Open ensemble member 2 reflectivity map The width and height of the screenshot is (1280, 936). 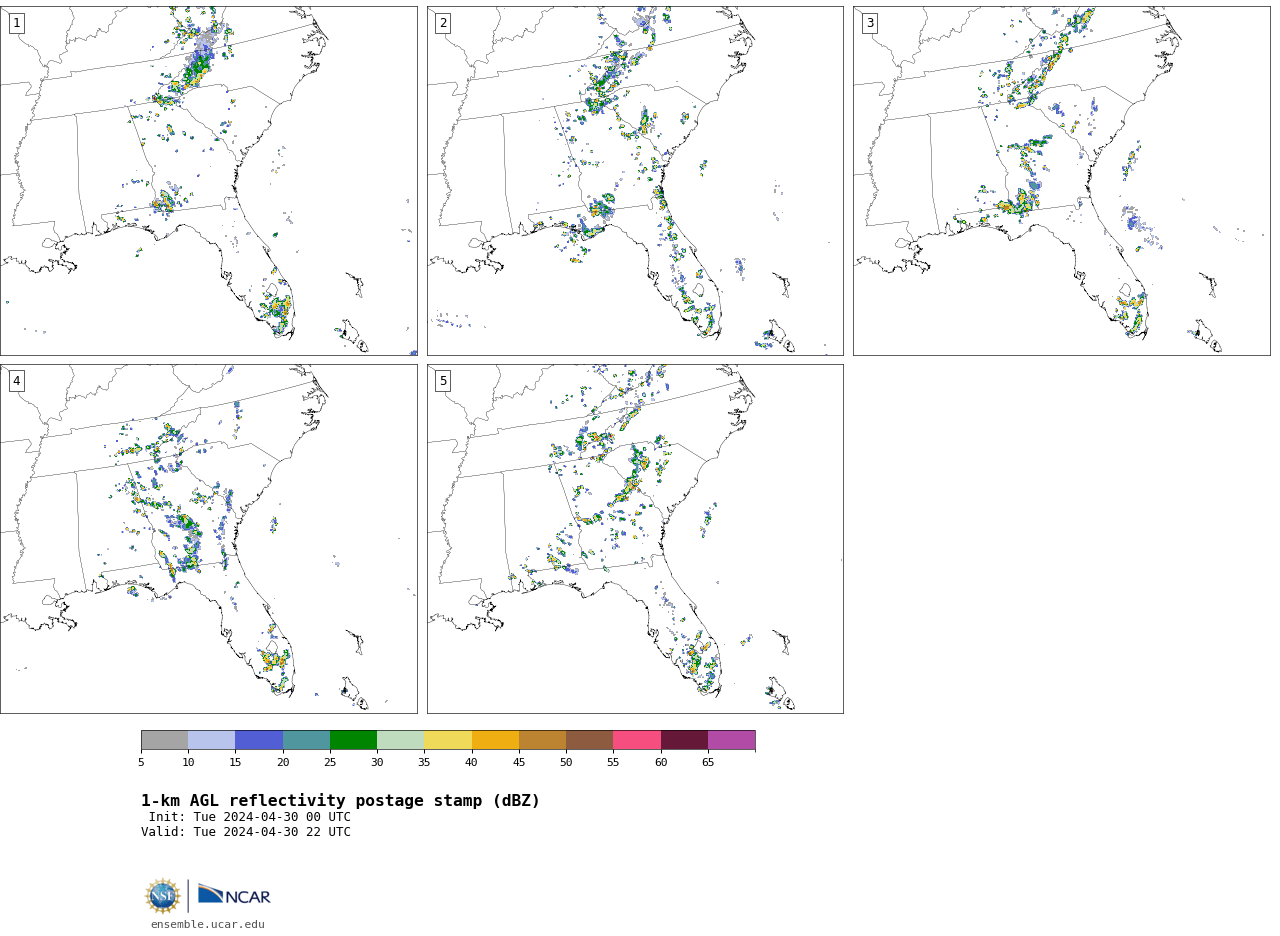635,181
